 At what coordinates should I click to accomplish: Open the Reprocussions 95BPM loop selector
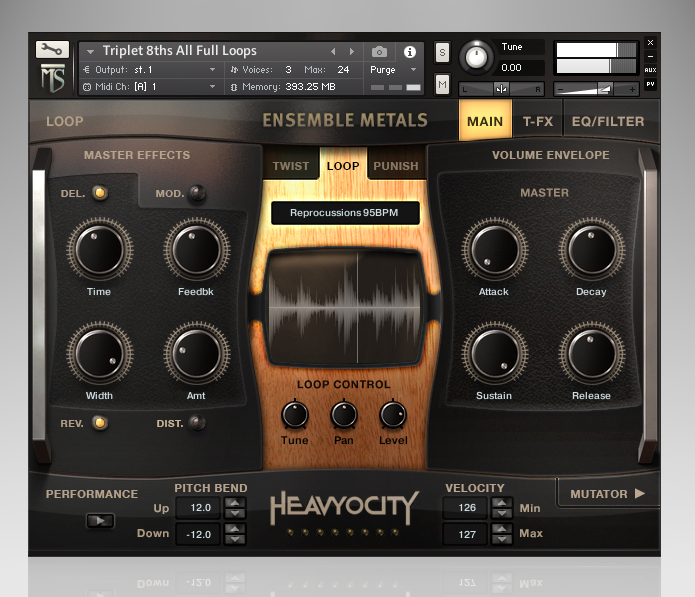tap(345, 213)
